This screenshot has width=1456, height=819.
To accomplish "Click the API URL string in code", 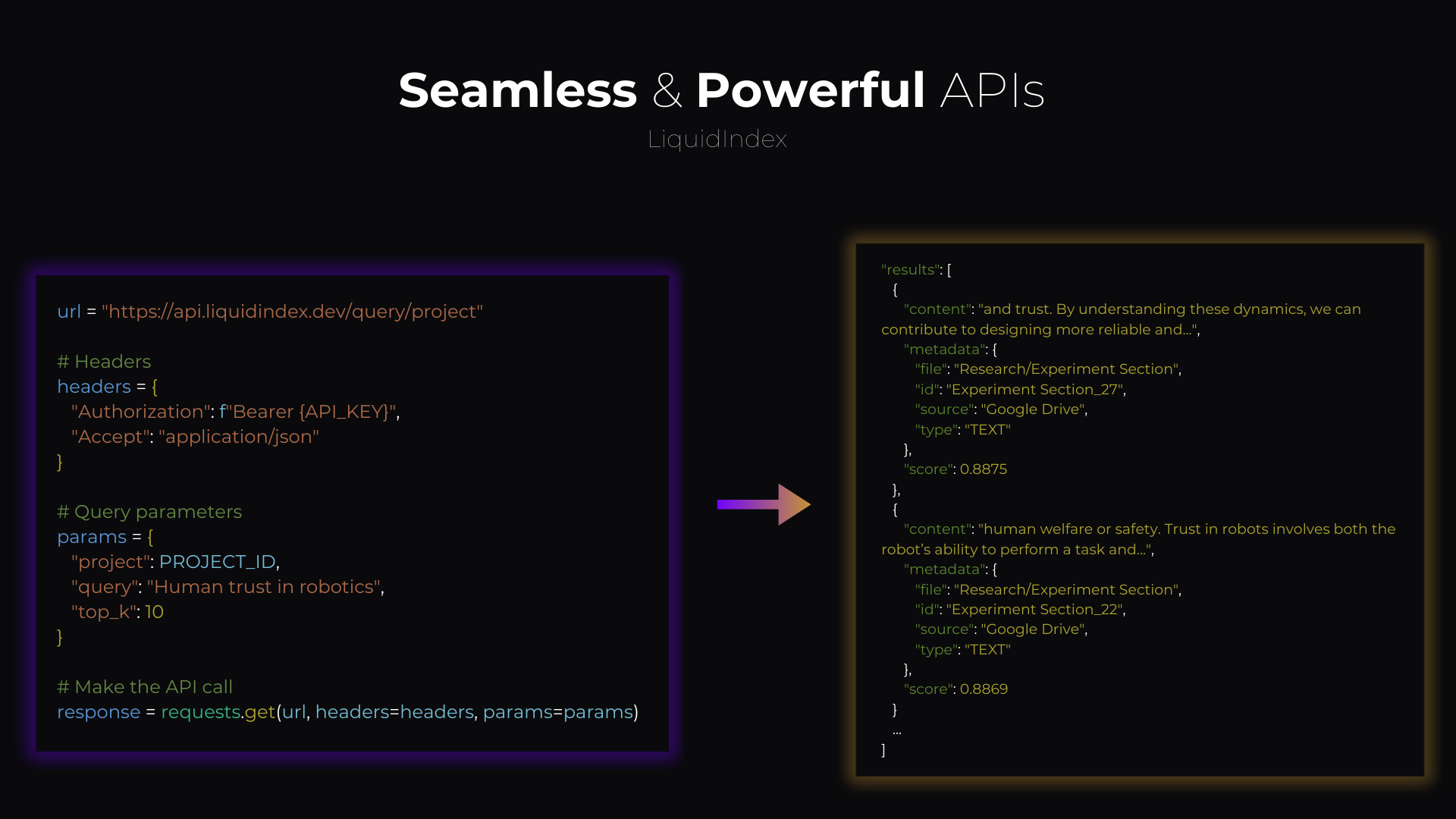I will point(292,312).
